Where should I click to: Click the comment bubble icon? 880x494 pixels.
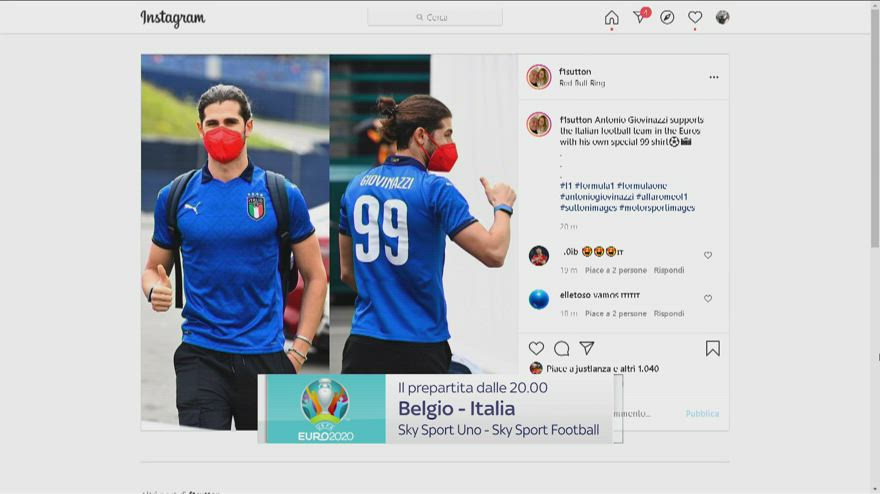pos(561,348)
